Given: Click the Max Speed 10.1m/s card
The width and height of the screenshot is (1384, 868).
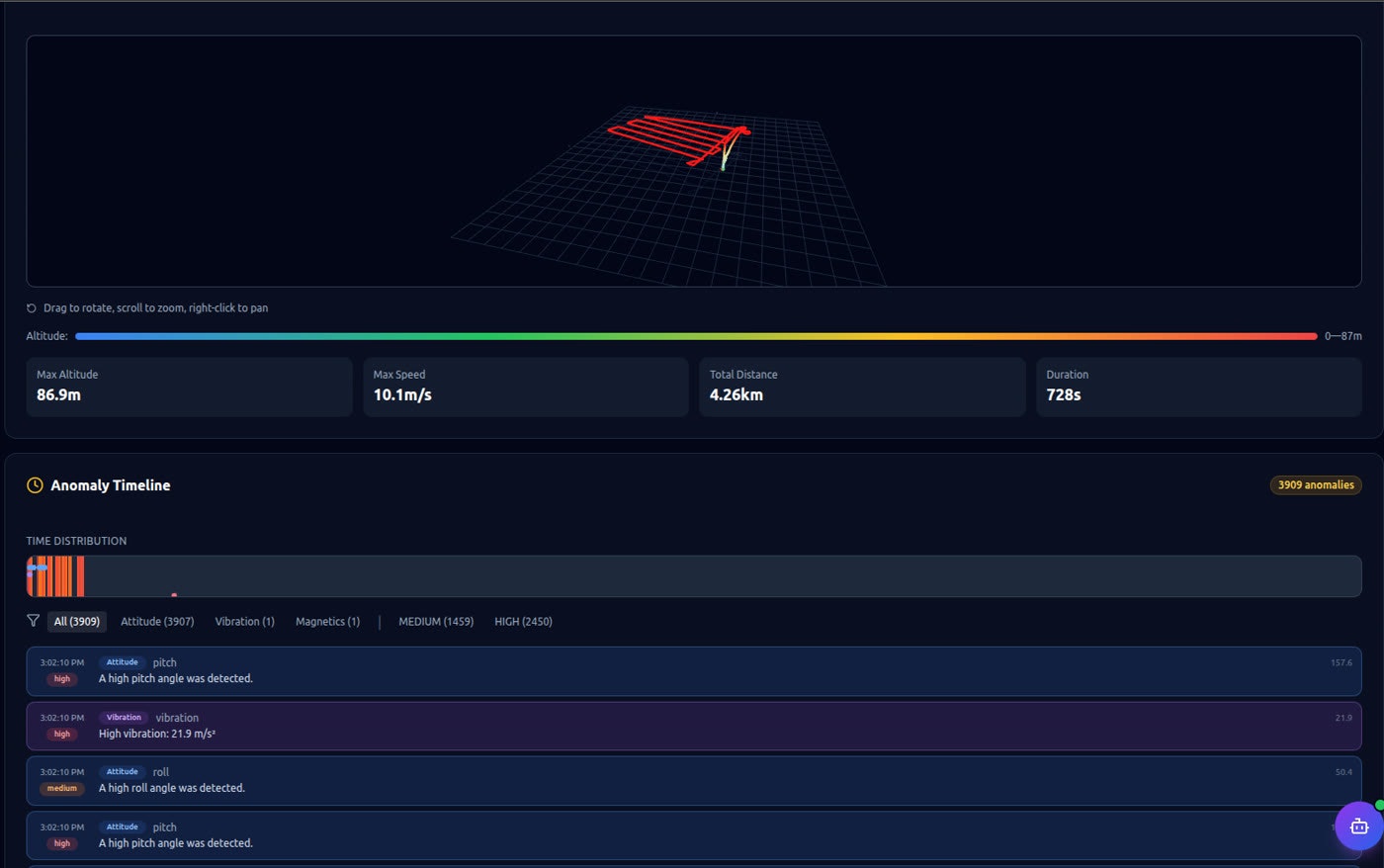Looking at the screenshot, I should 526,387.
